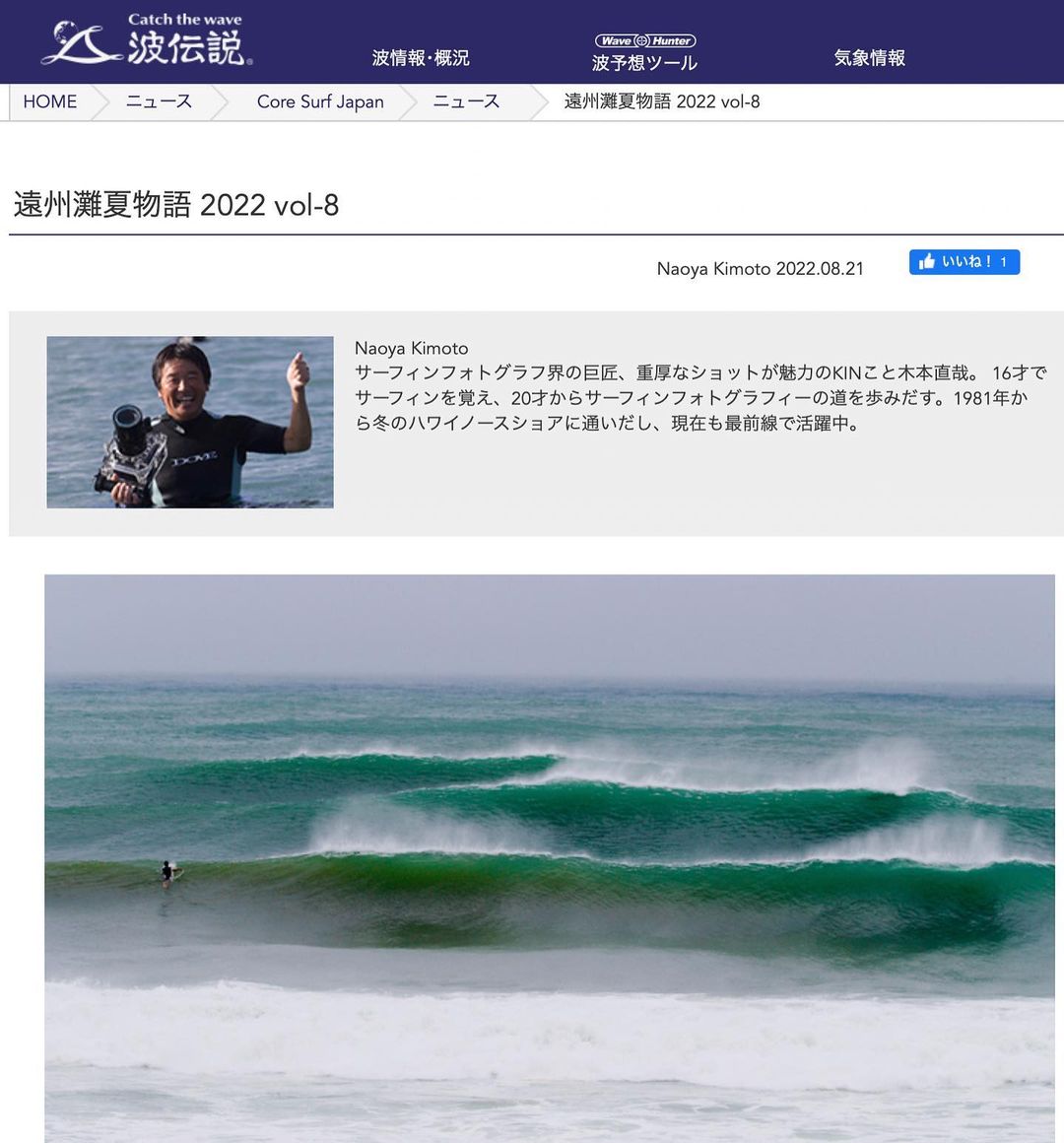Viewport: 1064px width, 1143px height.
Task: Click the author date line Naoya Kimoto 2022.08.21
Action: [x=761, y=269]
